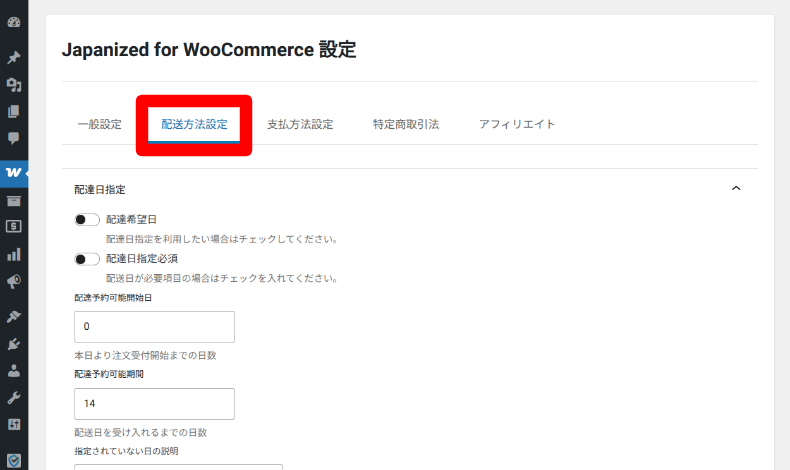Toggle the 配達希望日 switch
The height and width of the screenshot is (470, 790).
click(x=87, y=220)
